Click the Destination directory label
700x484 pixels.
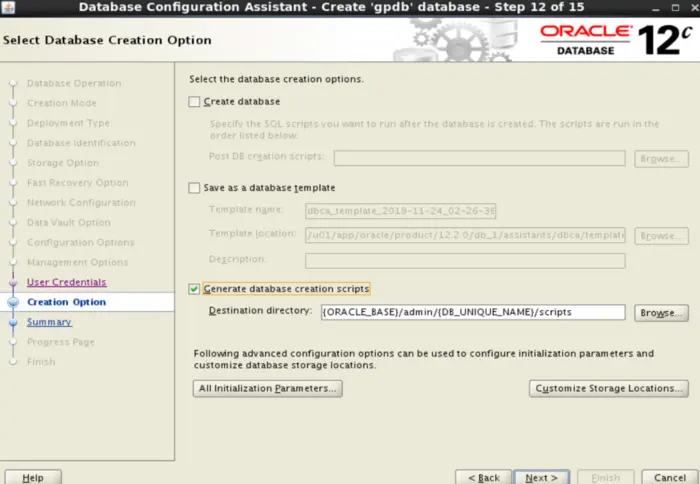pos(260,311)
